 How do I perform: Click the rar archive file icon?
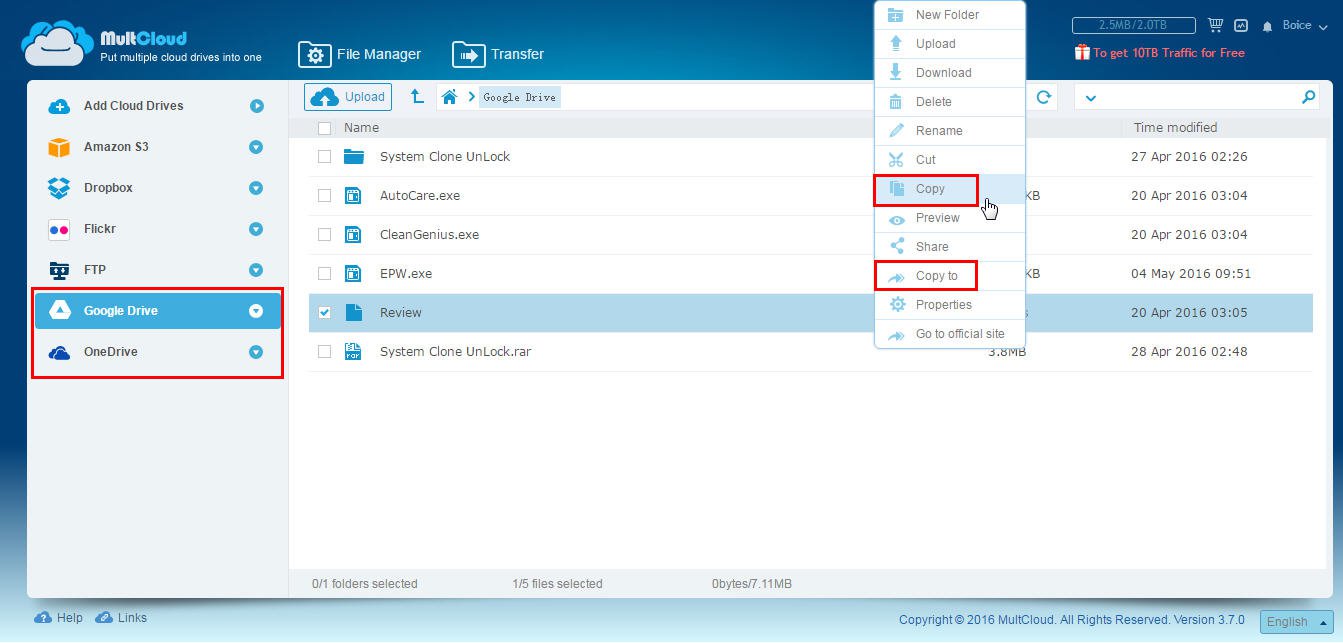pyautogui.click(x=353, y=351)
